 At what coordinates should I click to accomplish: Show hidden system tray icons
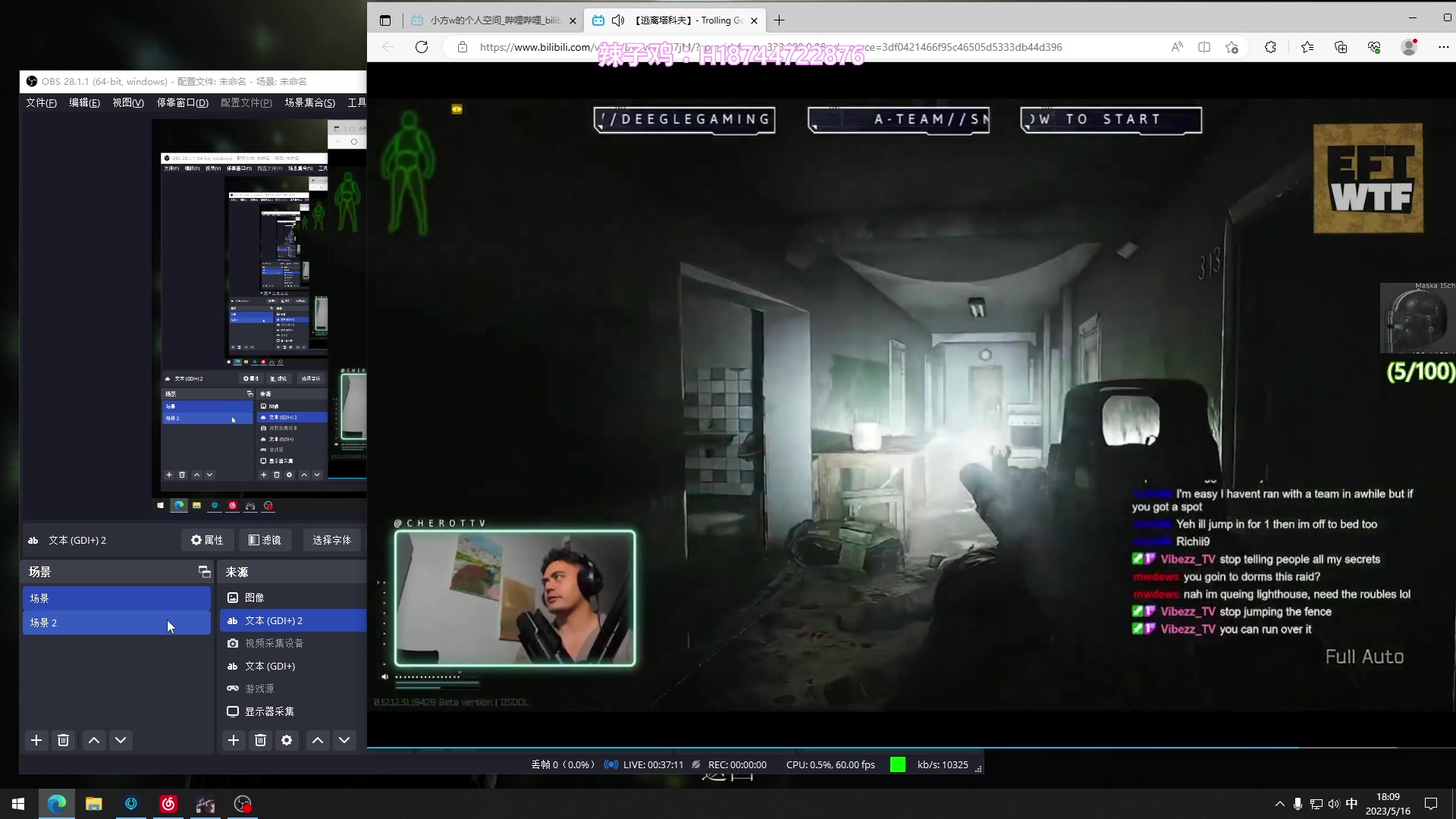click(x=1280, y=804)
